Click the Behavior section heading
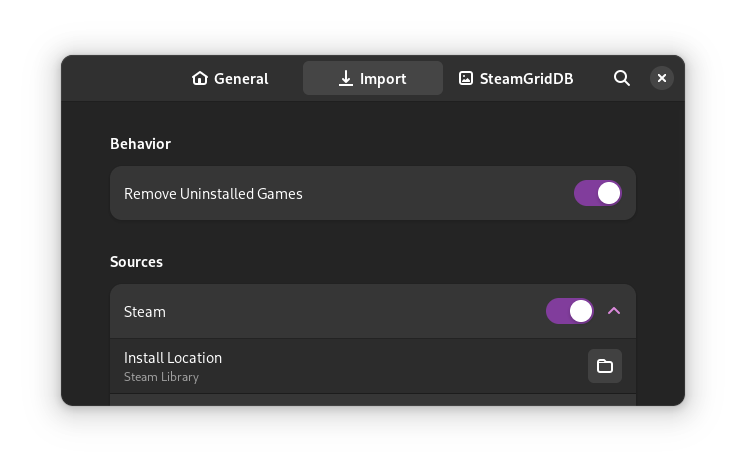 (140, 144)
